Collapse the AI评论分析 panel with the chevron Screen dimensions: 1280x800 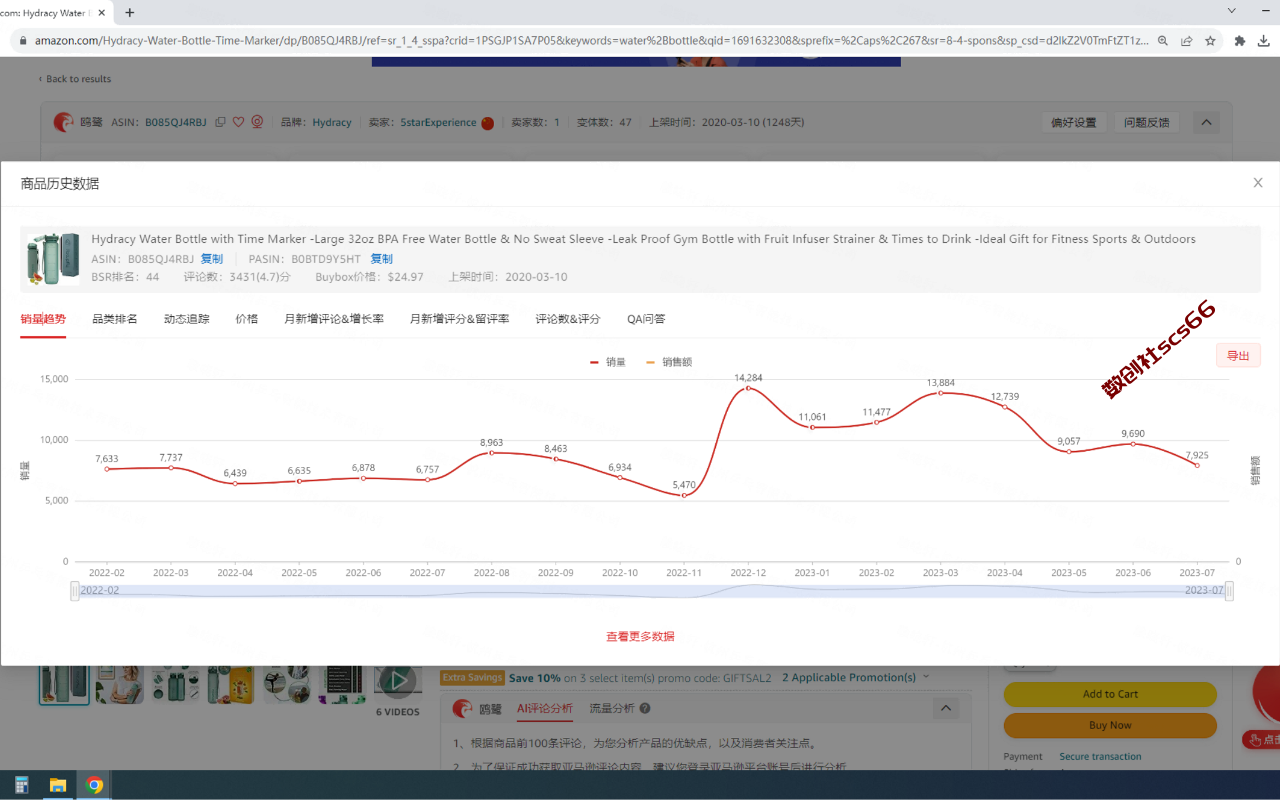click(x=945, y=708)
